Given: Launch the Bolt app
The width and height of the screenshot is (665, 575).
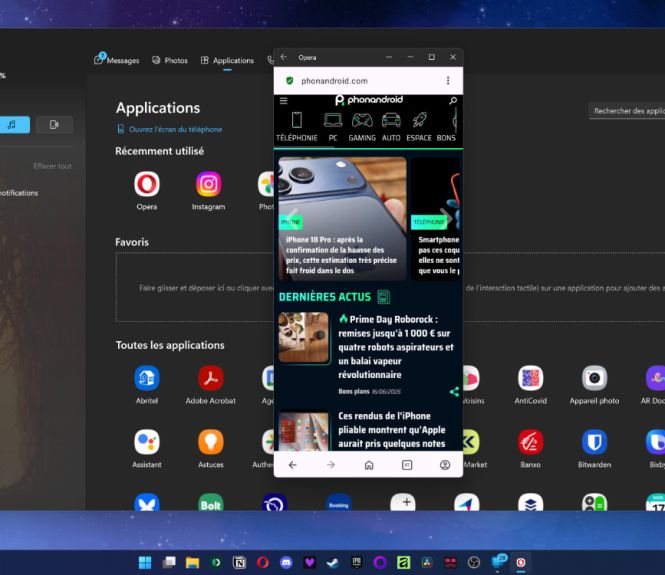Looking at the screenshot, I should point(211,503).
